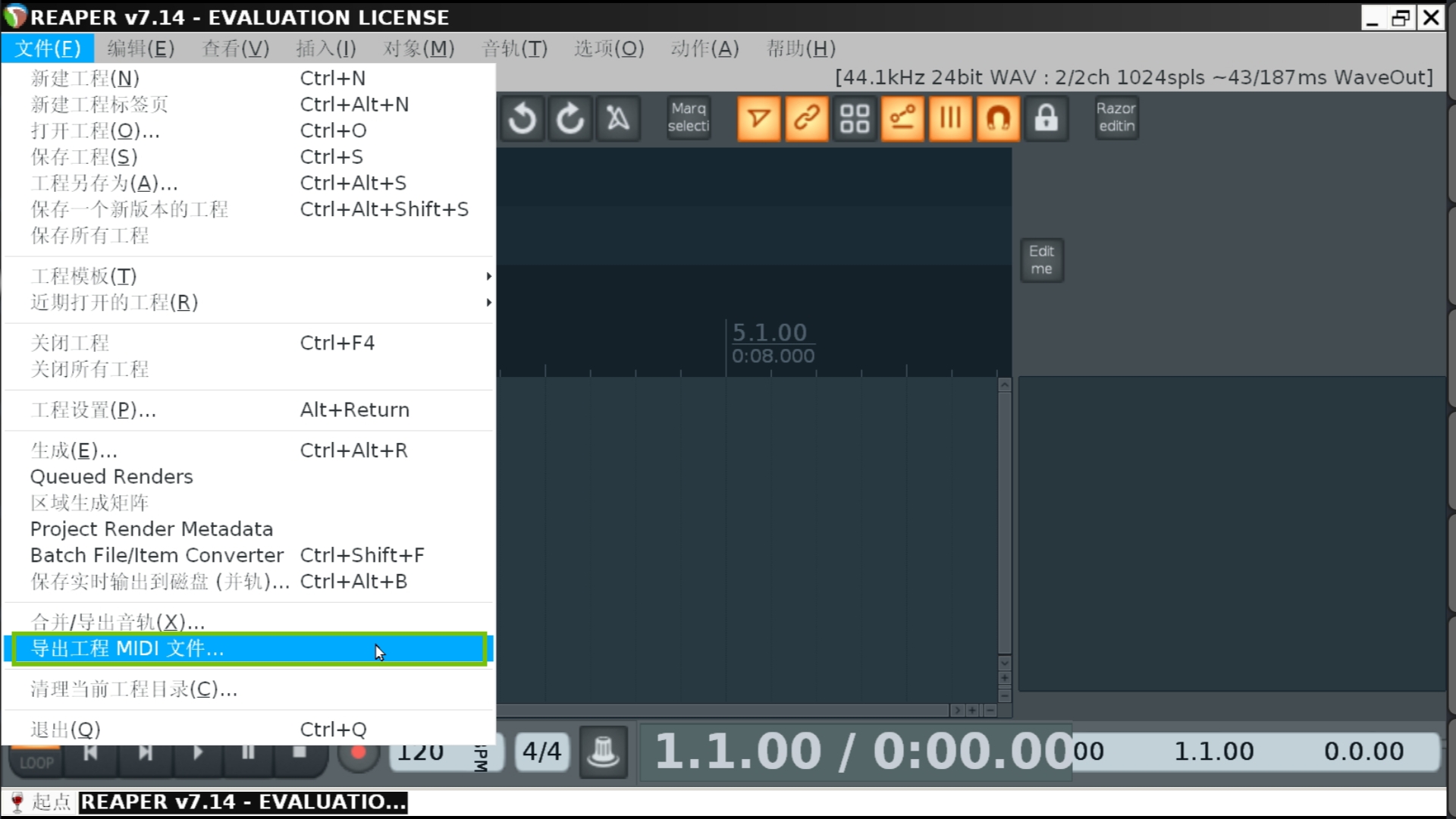Screen dimensions: 1456x819
Task: Toggle envelope points move icon
Action: click(902, 118)
